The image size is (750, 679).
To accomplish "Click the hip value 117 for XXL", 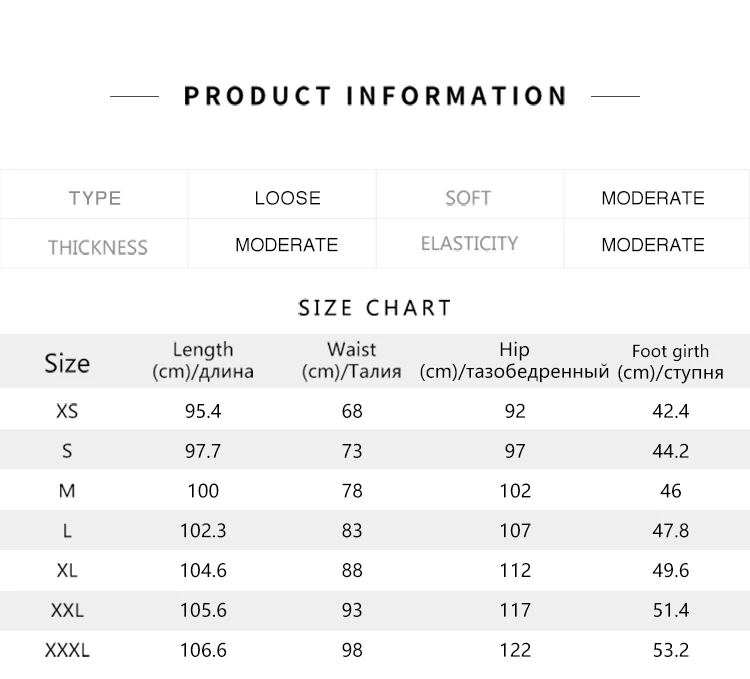I will click(515, 610).
